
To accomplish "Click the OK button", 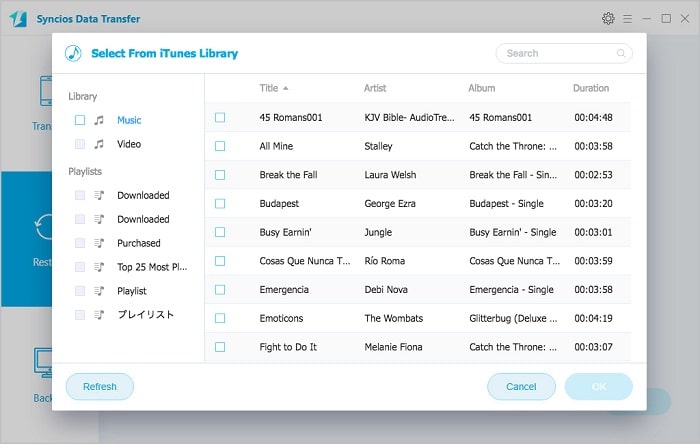I will (x=599, y=386).
